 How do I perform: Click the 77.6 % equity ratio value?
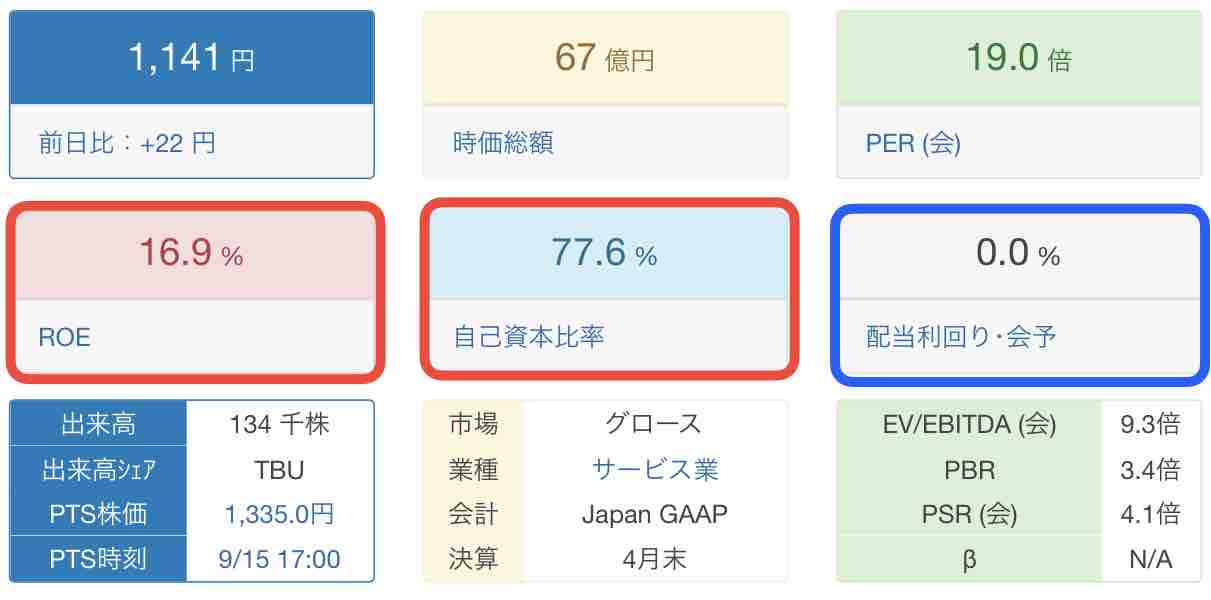point(605,253)
